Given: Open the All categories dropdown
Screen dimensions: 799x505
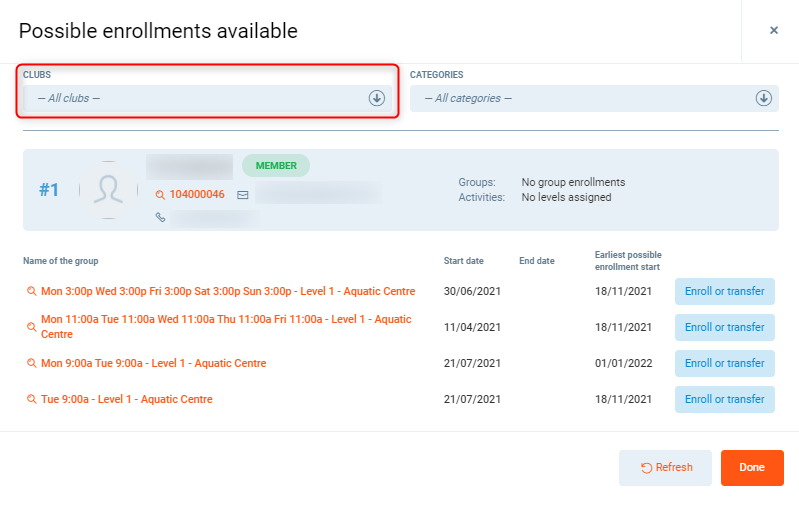Looking at the screenshot, I should (x=585, y=98).
